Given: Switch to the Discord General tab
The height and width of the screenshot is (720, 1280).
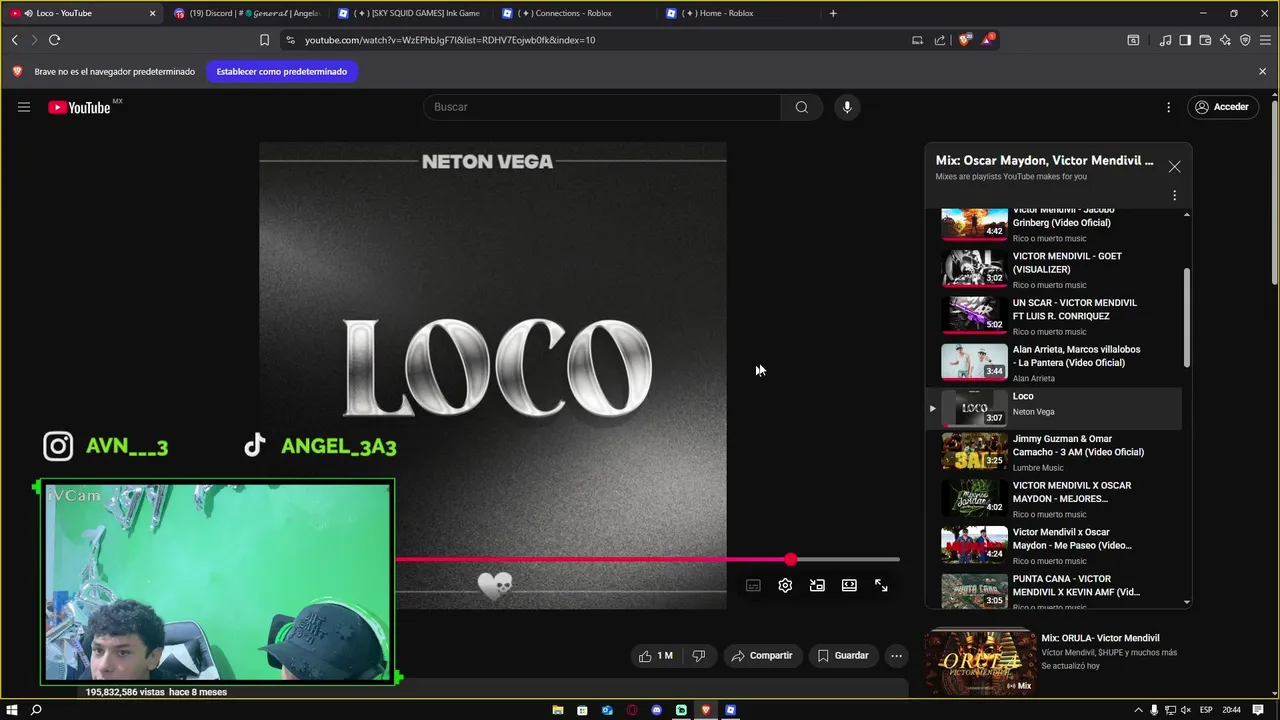Looking at the screenshot, I should pyautogui.click(x=245, y=13).
